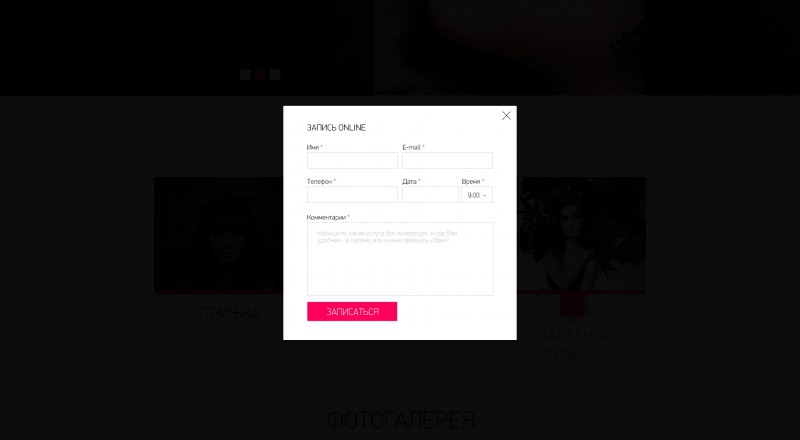The width and height of the screenshot is (800, 440).
Task: Activate the Дата input field
Action: point(431,195)
